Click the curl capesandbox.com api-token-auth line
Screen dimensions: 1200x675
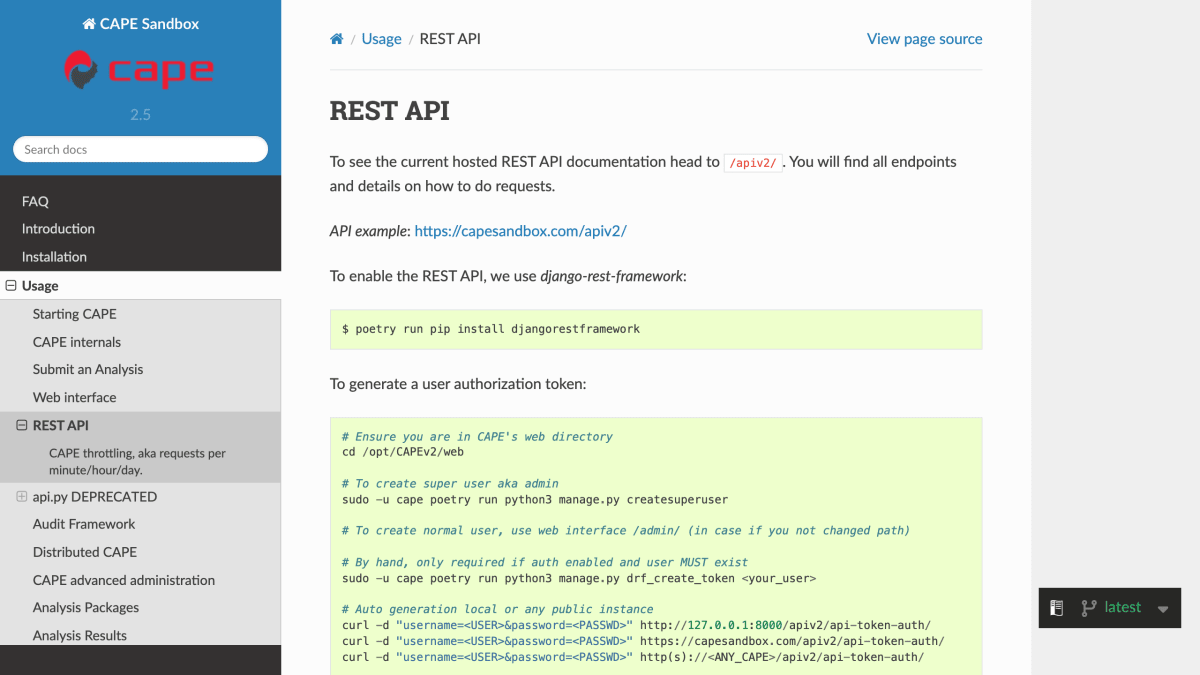(643, 641)
